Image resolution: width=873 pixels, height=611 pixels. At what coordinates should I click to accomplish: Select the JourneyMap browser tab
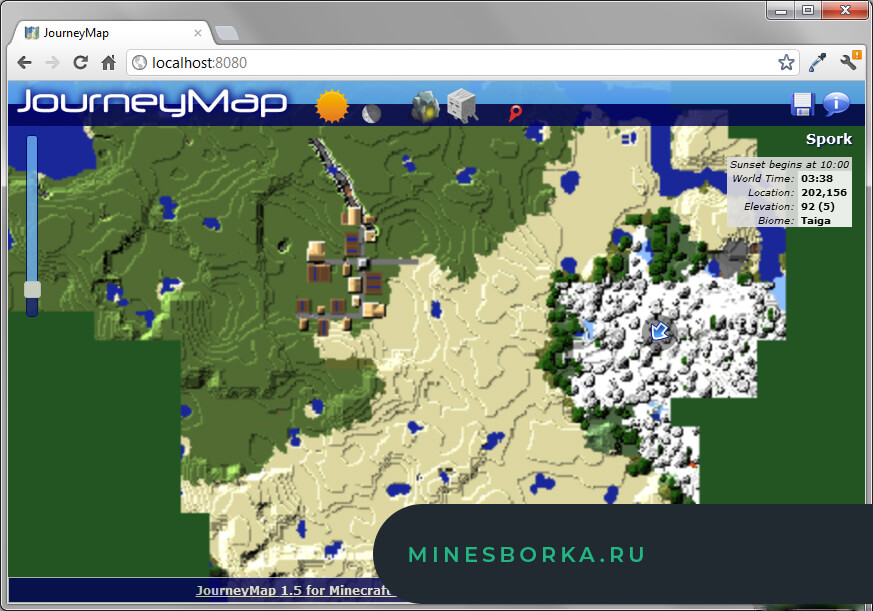point(111,33)
